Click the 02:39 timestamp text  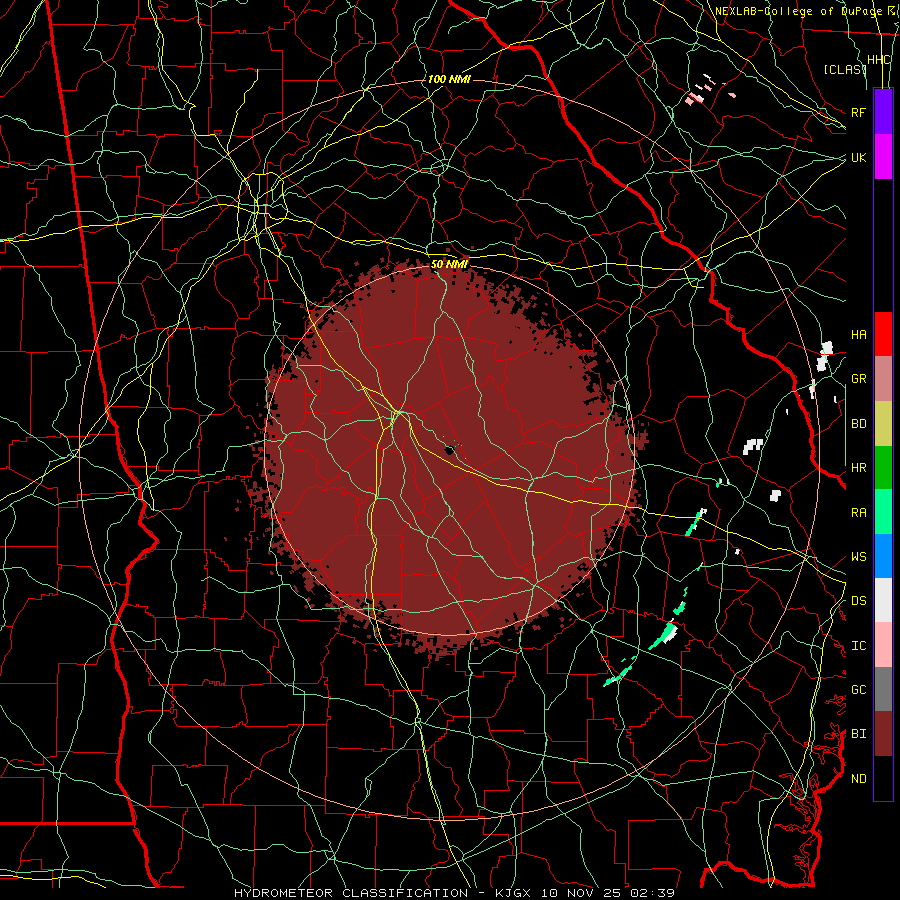tap(653, 893)
